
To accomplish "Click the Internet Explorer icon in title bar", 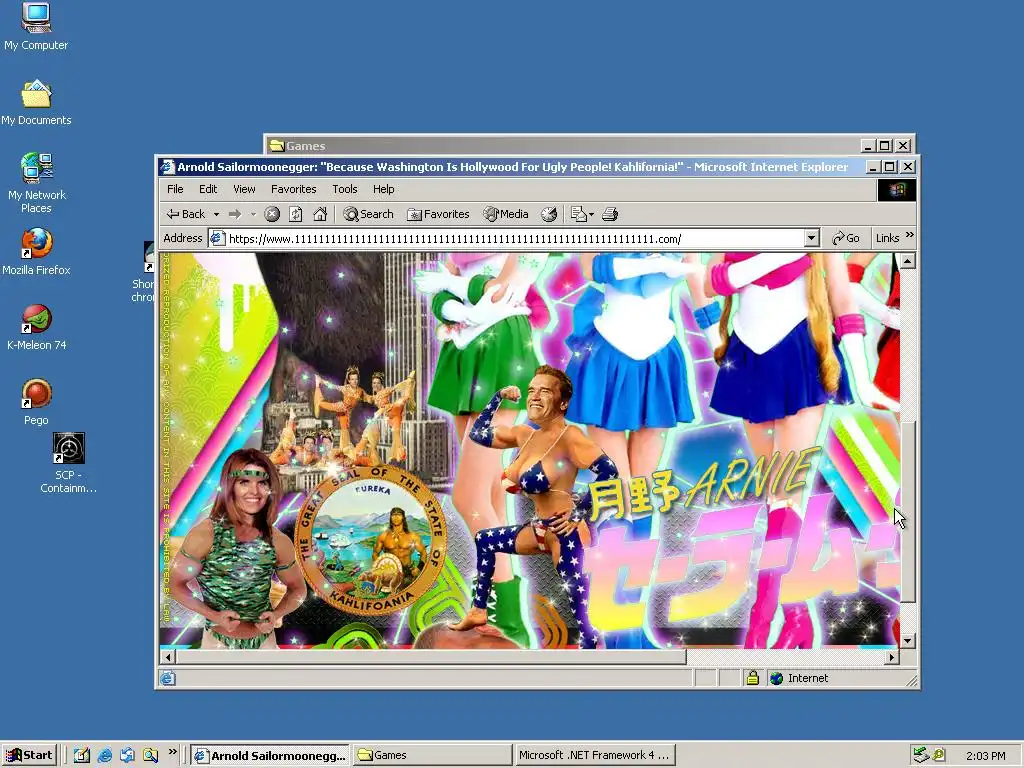I will point(167,167).
